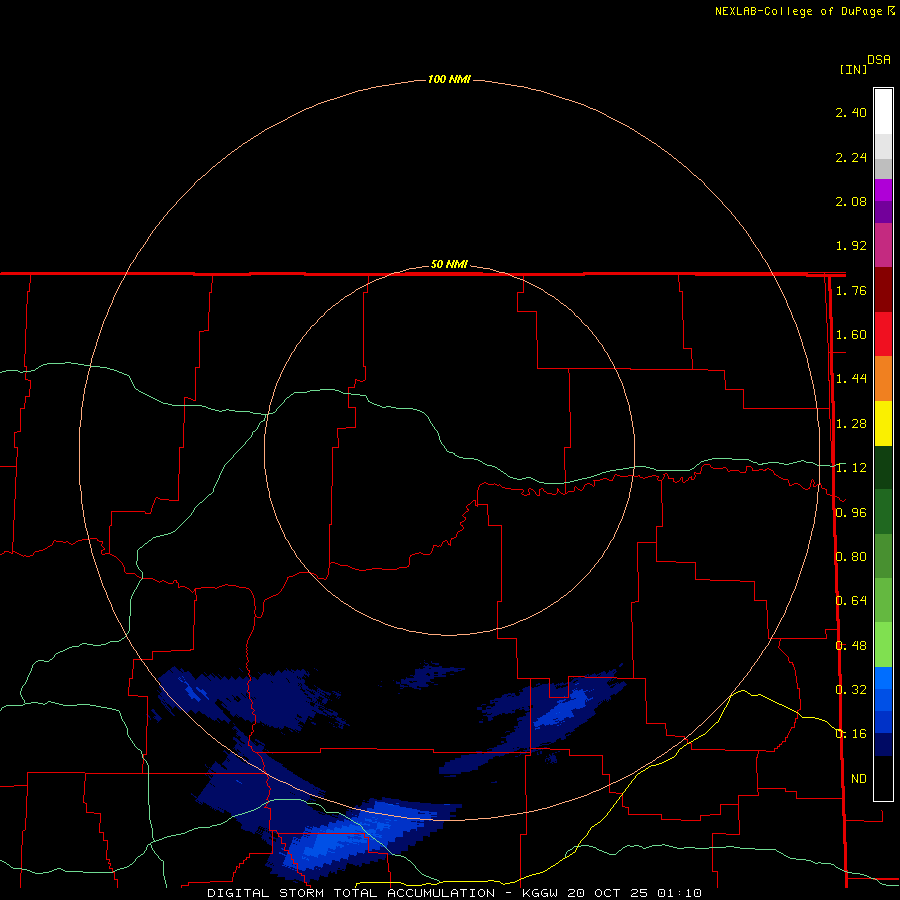Pick the orange legend swatch
The height and width of the screenshot is (900, 900).
pos(883,379)
